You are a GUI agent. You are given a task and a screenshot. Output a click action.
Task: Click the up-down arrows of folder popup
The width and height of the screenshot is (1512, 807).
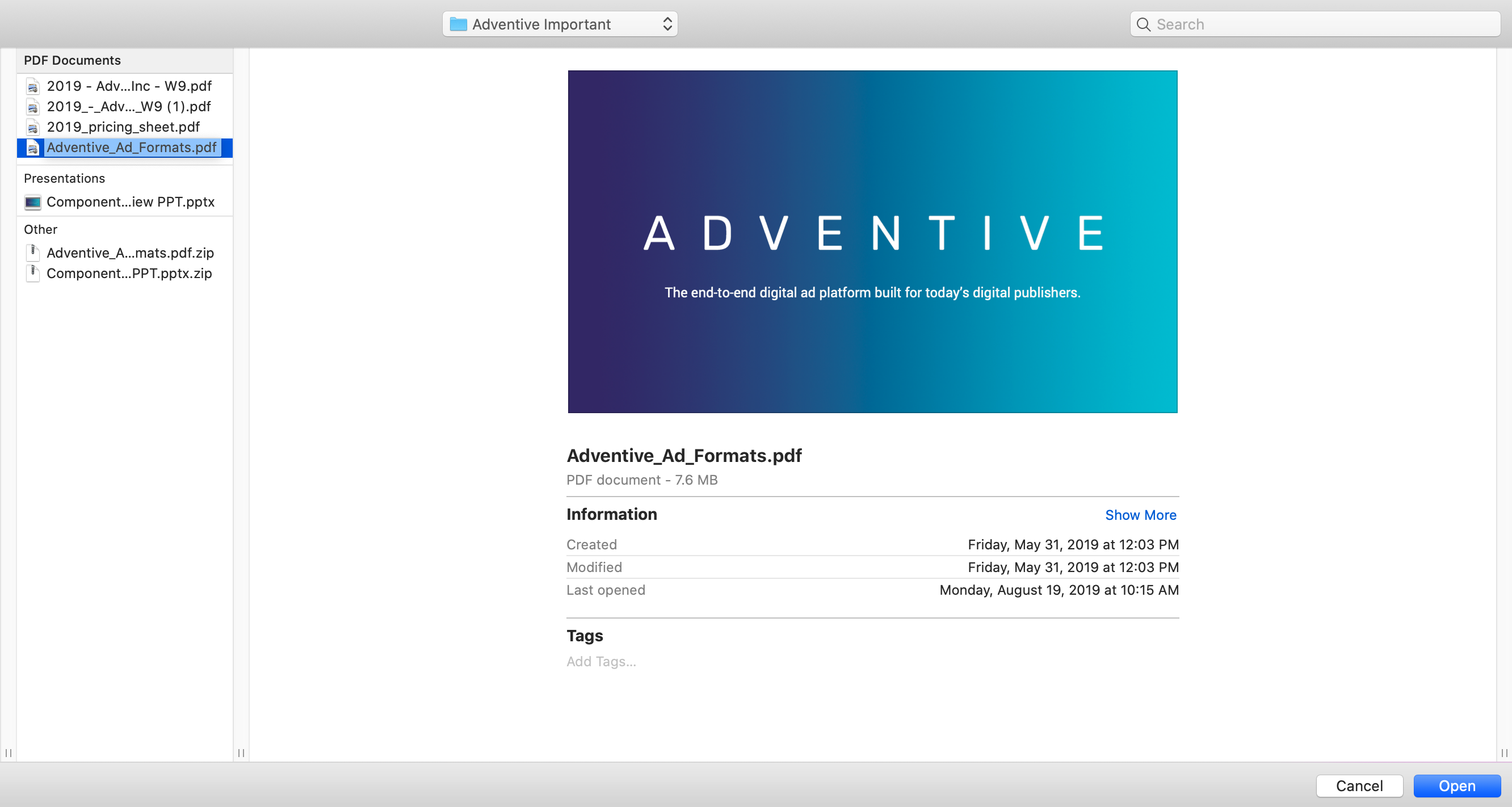[667, 24]
